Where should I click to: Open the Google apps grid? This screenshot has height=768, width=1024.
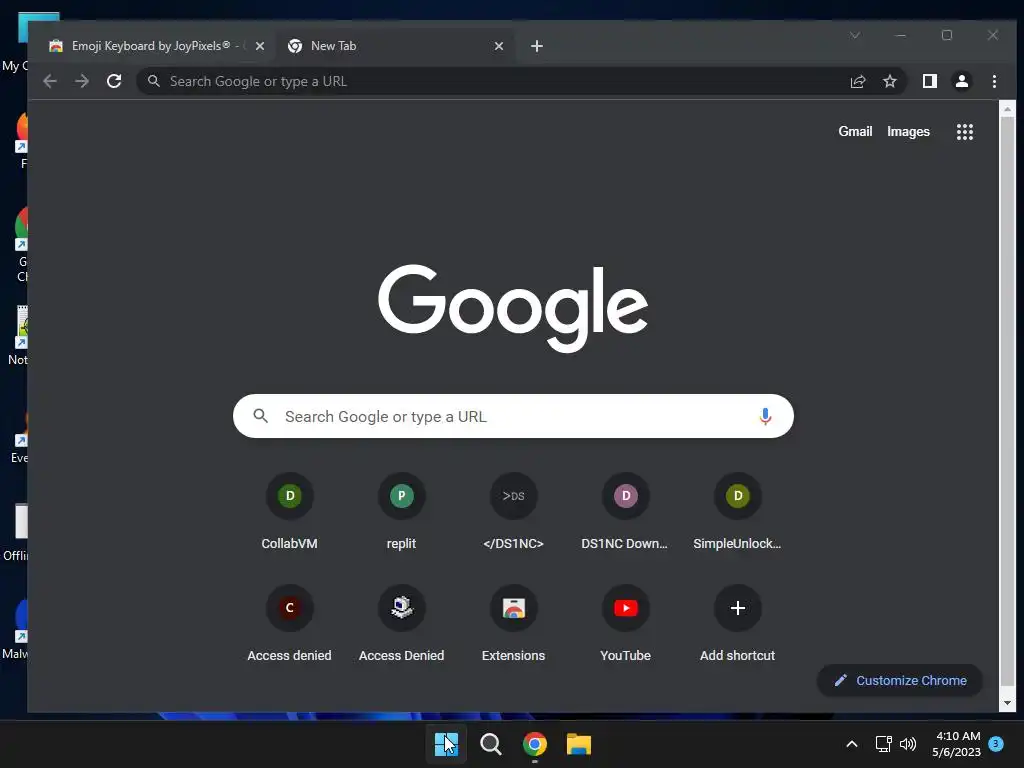965,132
